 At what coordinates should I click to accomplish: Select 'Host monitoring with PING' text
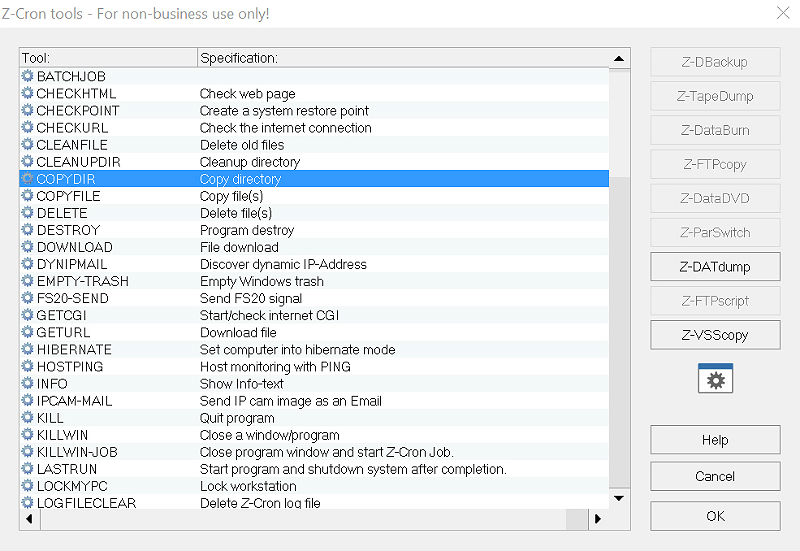[275, 367]
